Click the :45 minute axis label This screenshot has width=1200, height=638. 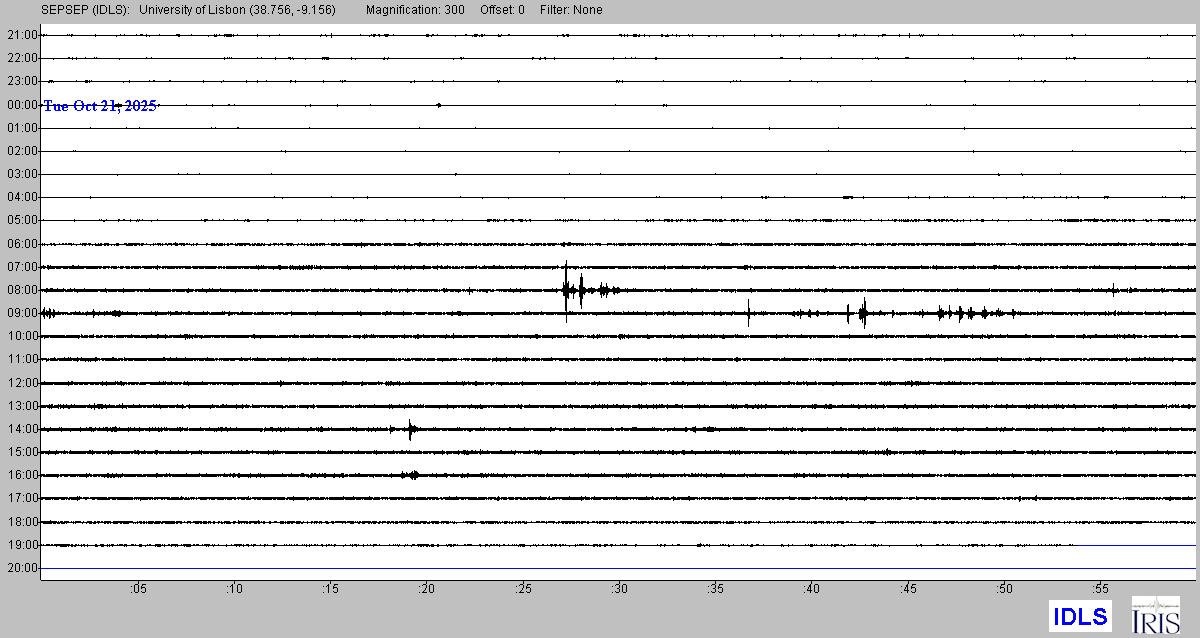908,588
